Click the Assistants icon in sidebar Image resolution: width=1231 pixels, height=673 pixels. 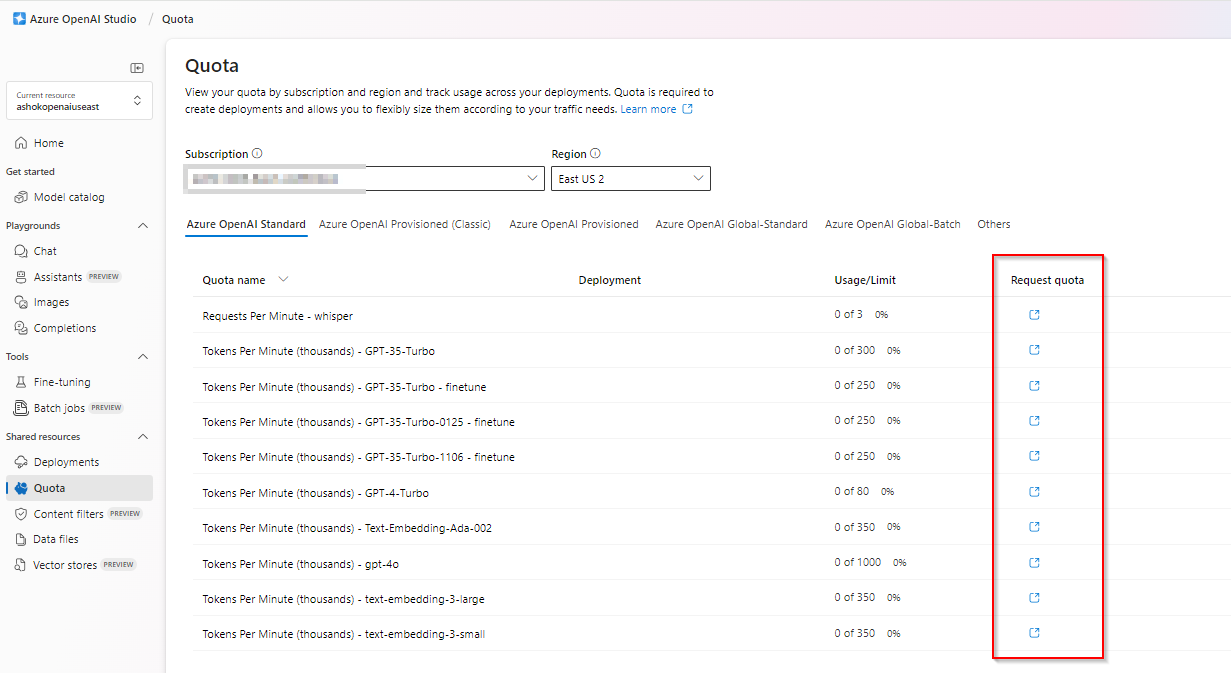(21, 277)
